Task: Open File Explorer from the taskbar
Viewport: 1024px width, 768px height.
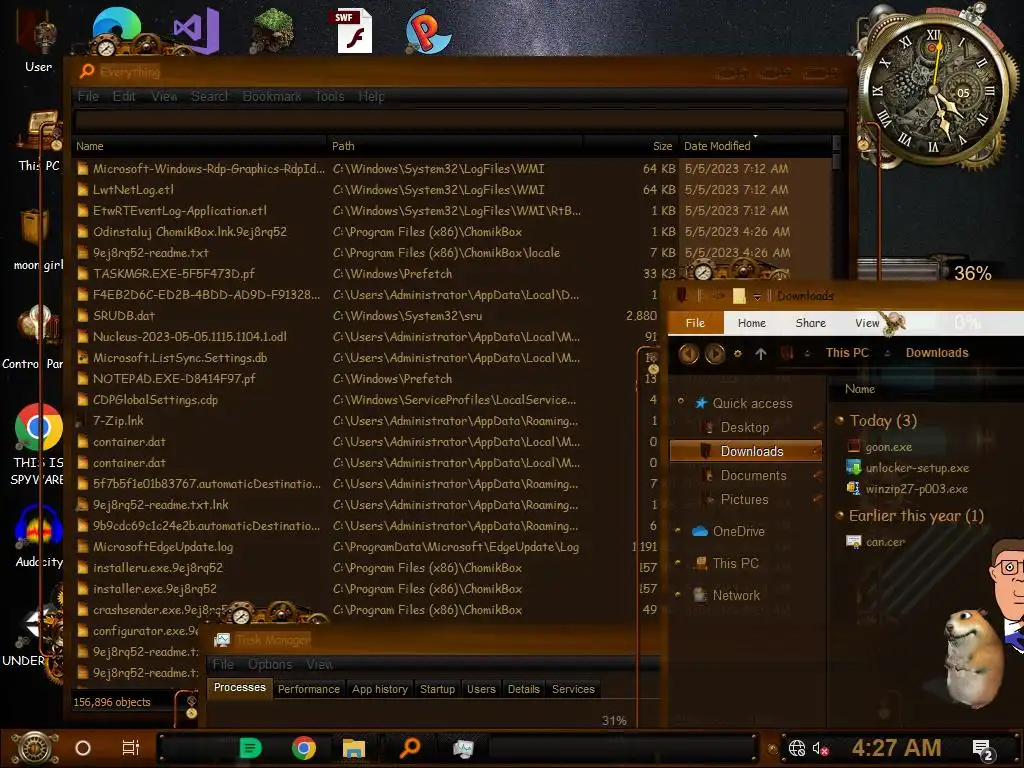Action: coord(354,748)
